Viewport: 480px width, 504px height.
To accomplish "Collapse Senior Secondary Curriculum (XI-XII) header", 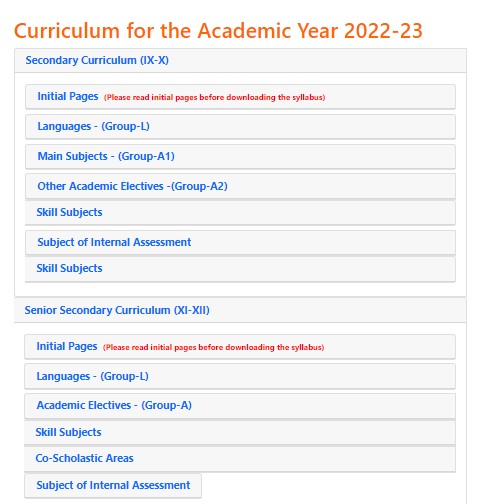I will click(240, 310).
